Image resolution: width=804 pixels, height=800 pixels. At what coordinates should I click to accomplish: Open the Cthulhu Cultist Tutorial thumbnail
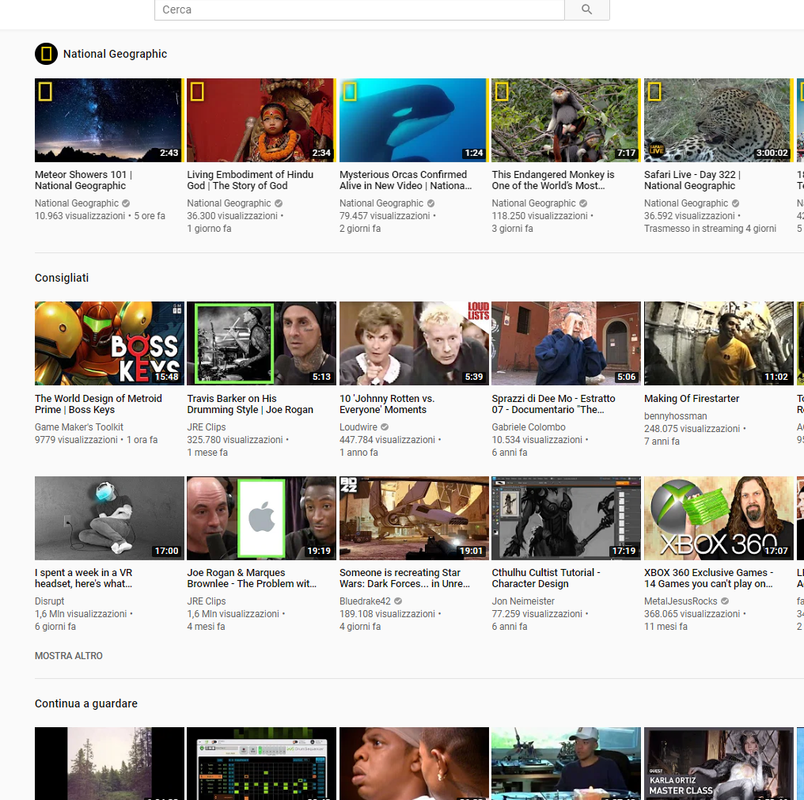click(x=566, y=517)
